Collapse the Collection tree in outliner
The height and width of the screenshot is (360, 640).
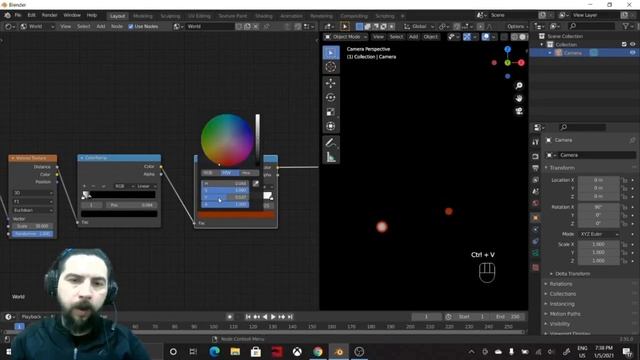tap(542, 44)
